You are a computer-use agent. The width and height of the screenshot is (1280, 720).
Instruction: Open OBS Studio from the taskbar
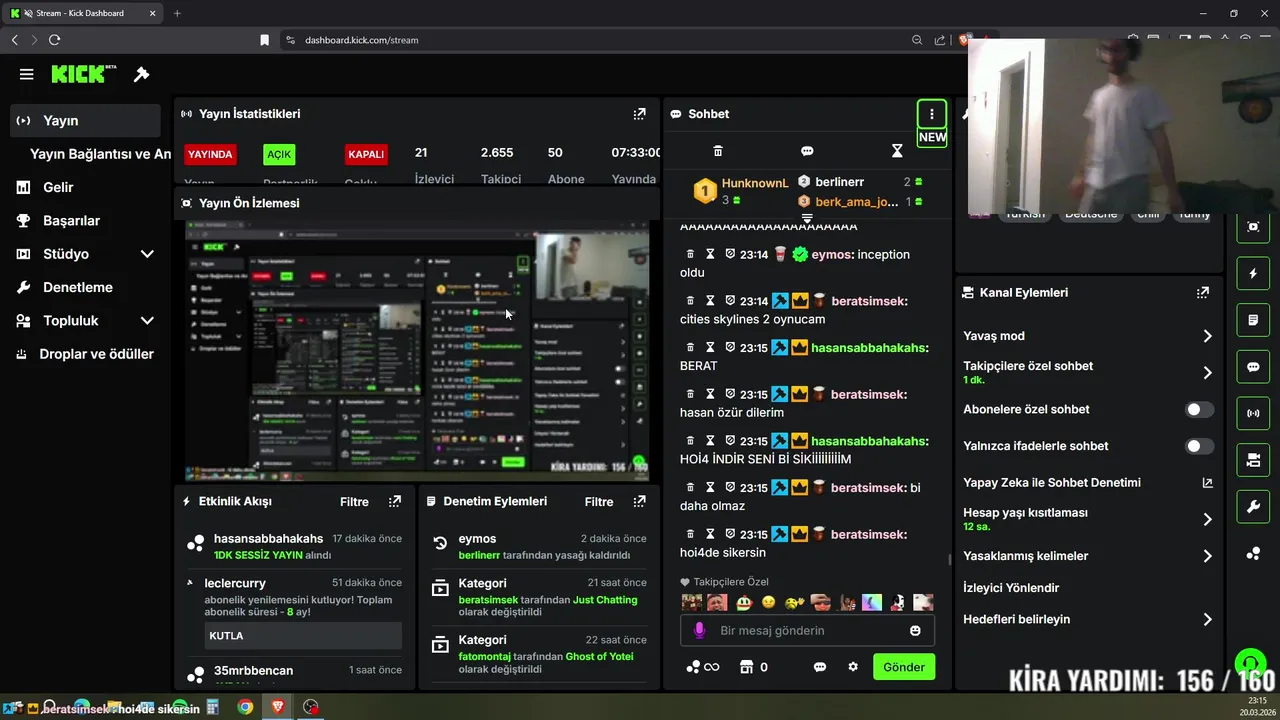click(311, 707)
